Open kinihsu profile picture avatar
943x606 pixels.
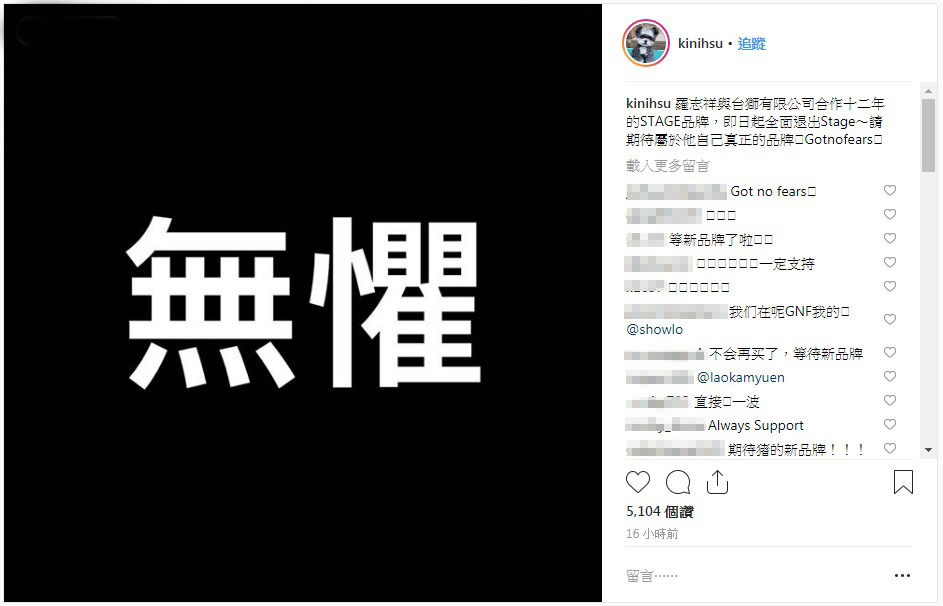click(x=646, y=43)
